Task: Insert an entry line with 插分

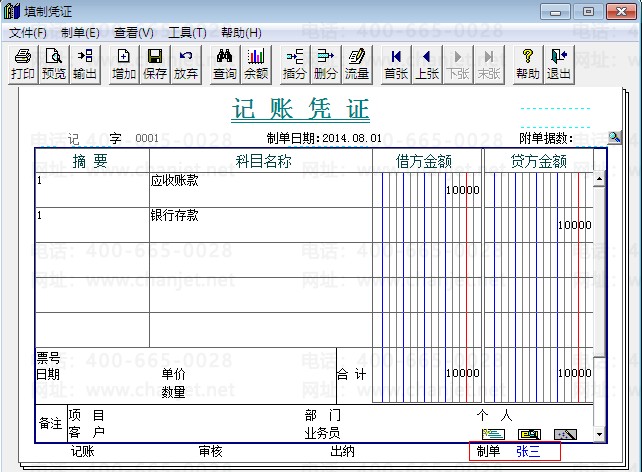Action: [x=295, y=64]
